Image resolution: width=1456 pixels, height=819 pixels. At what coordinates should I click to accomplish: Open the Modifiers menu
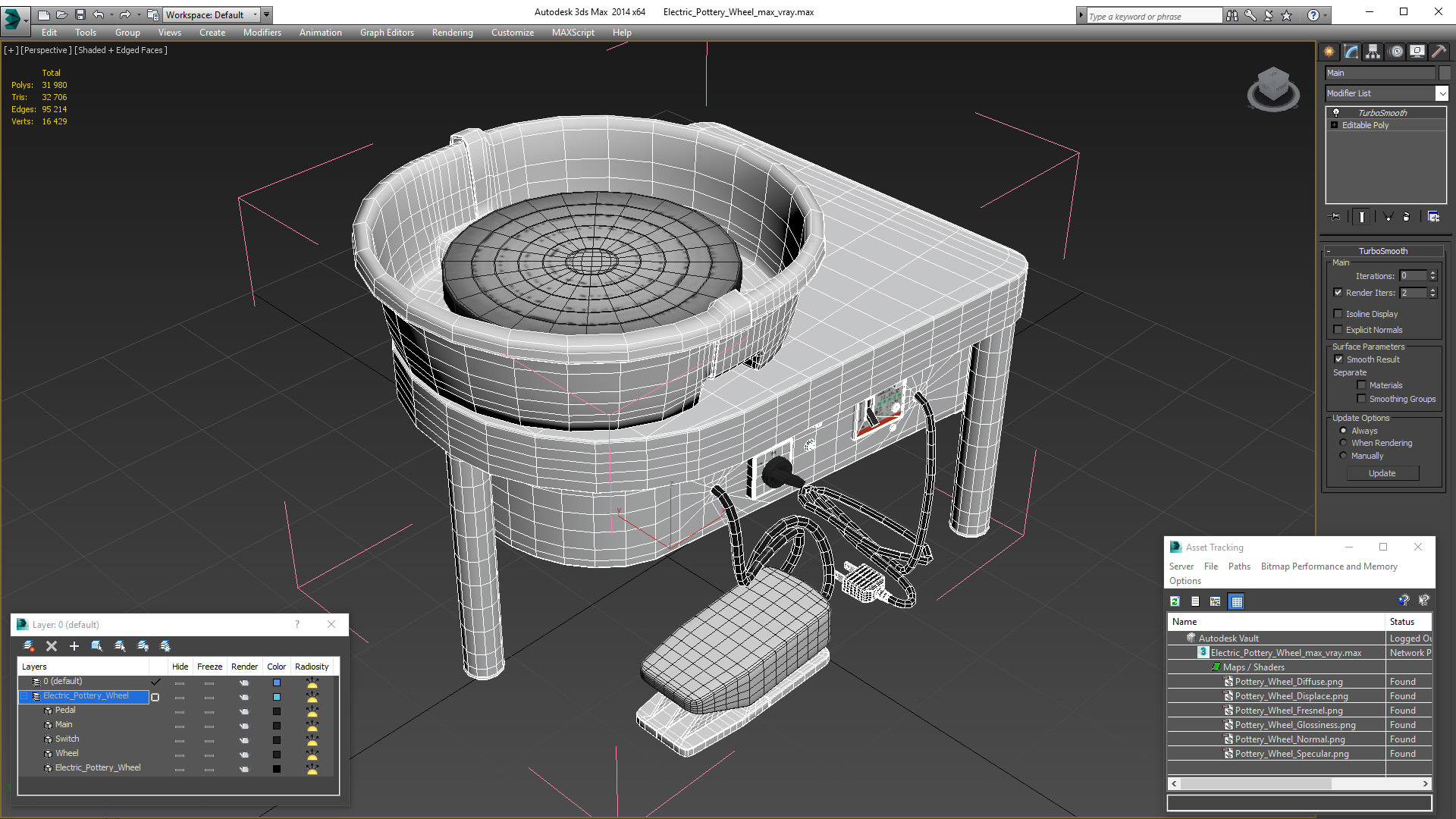[x=262, y=33]
